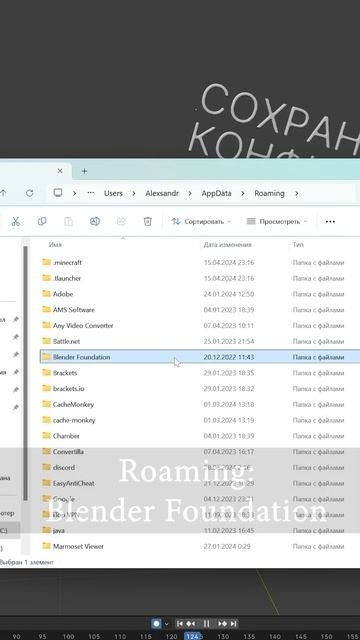The image size is (360, 640).
Task: Expand the chevron after Roaming in breadcrumb
Action: point(296,193)
